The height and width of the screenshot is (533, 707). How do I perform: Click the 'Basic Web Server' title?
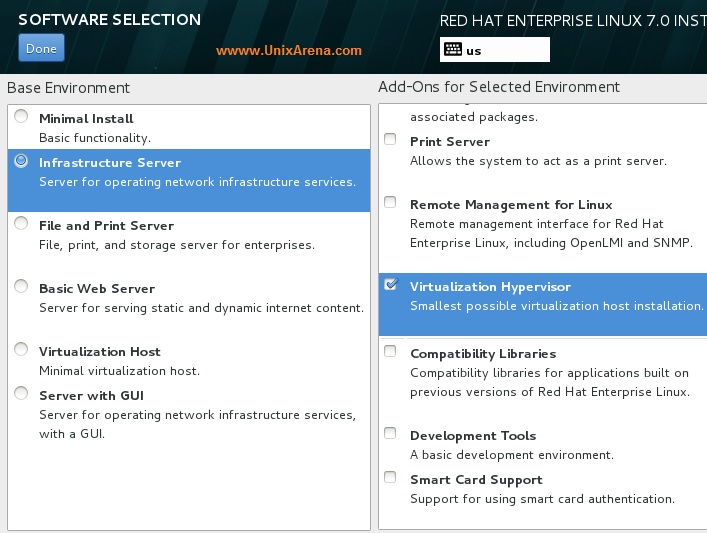point(97,289)
